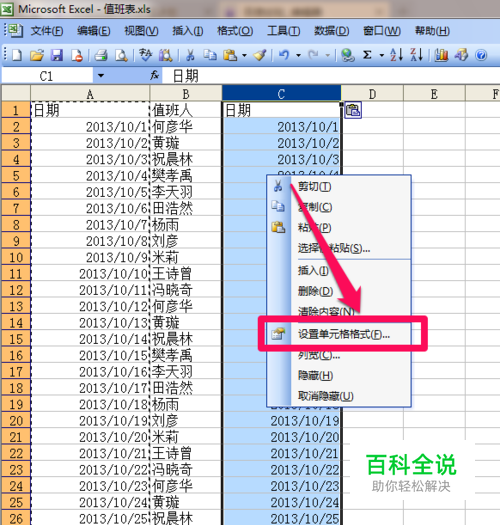Click the Research toolbar icon
500x525 pixels.
165,55
